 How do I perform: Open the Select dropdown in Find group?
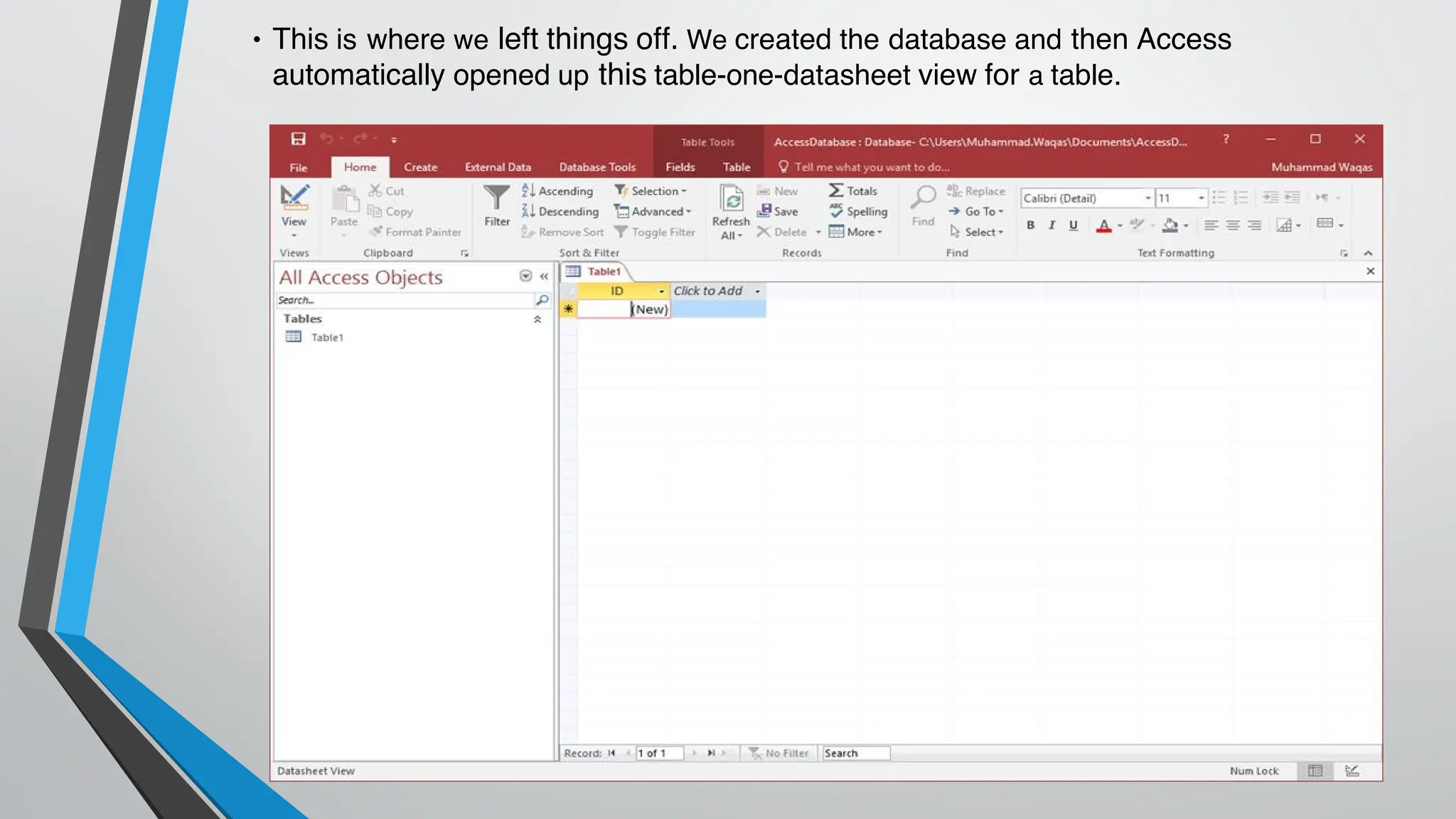pos(976,232)
